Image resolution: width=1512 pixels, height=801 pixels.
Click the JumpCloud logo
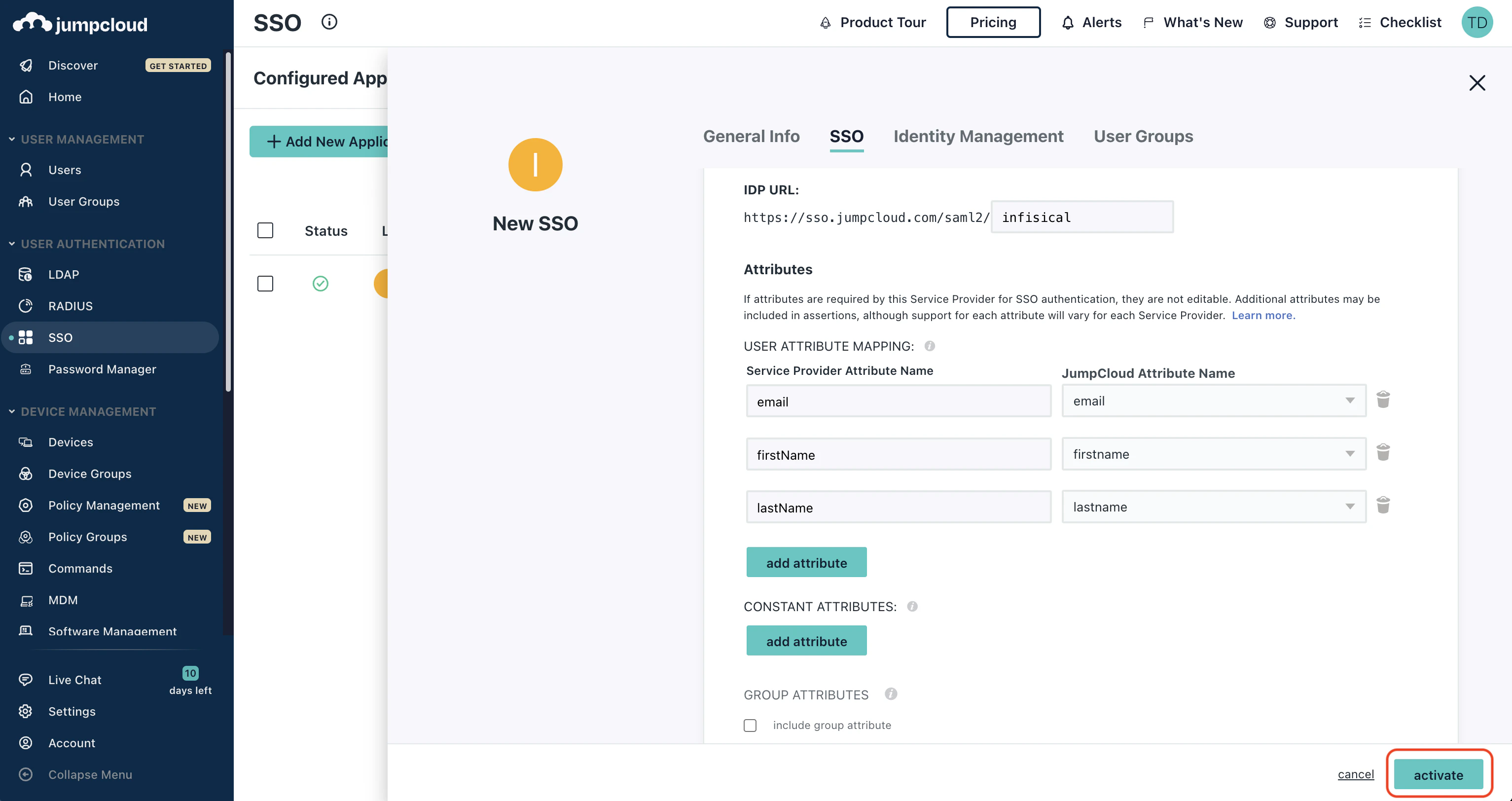(80, 24)
